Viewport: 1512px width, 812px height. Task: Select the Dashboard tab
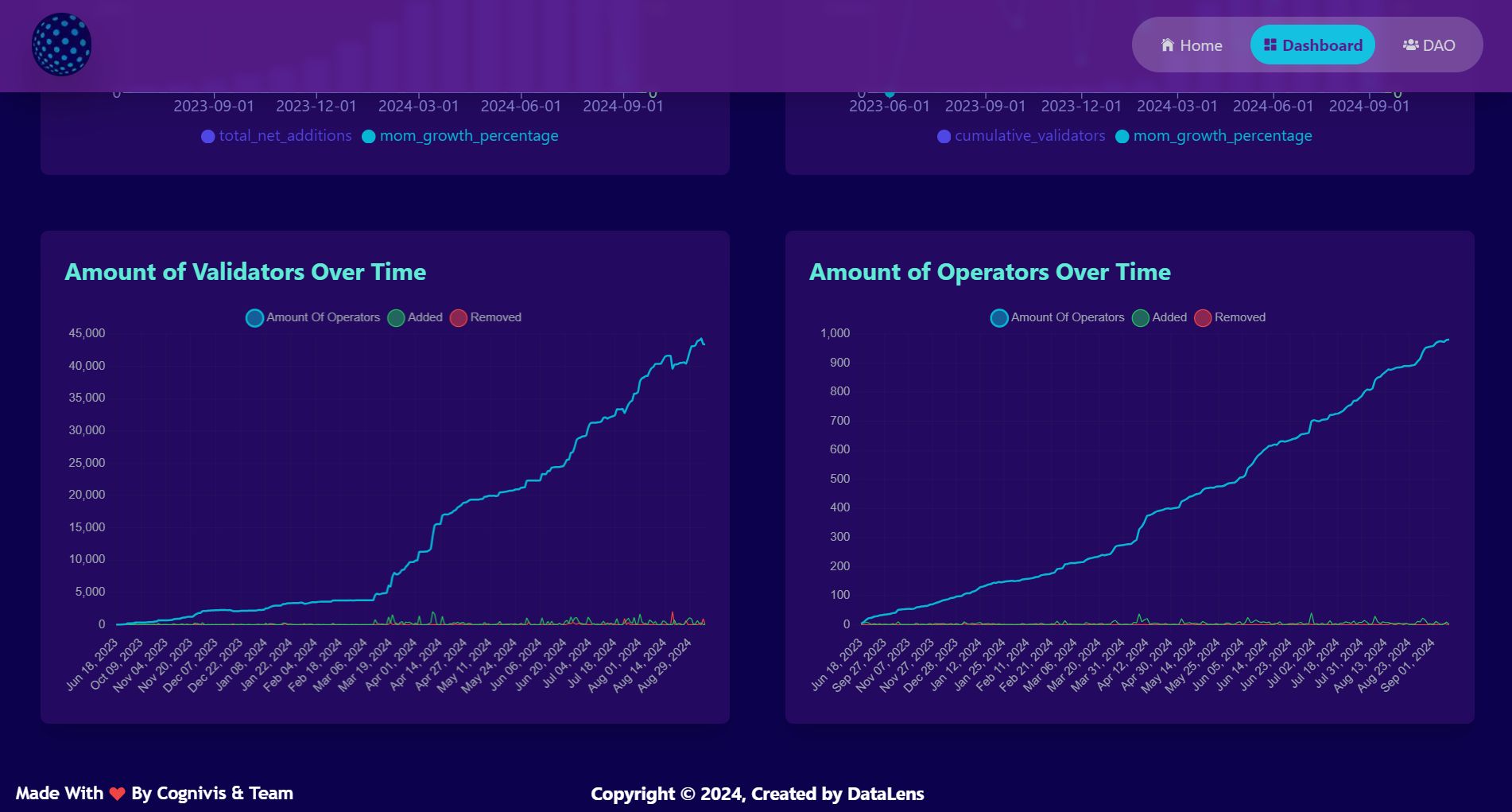pyautogui.click(x=1312, y=45)
